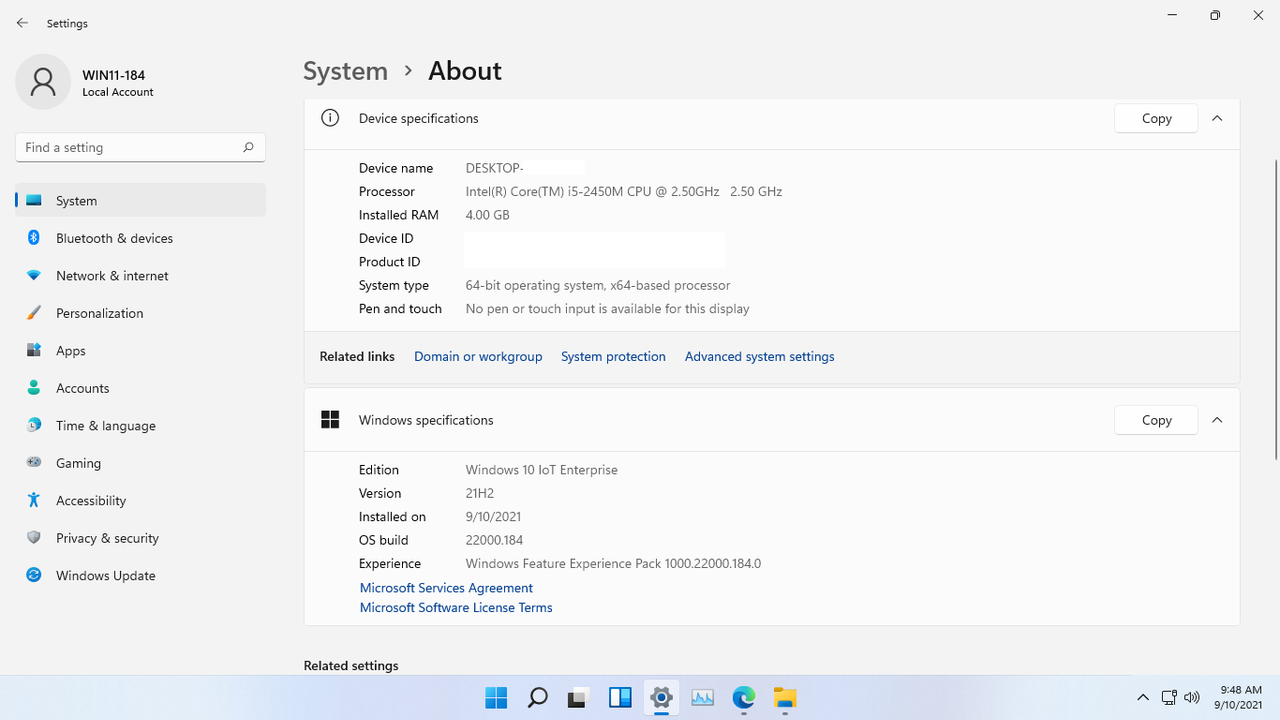This screenshot has width=1280, height=720.
Task: Click the Windows logo beside Windows specifications
Action: pyautogui.click(x=330, y=420)
